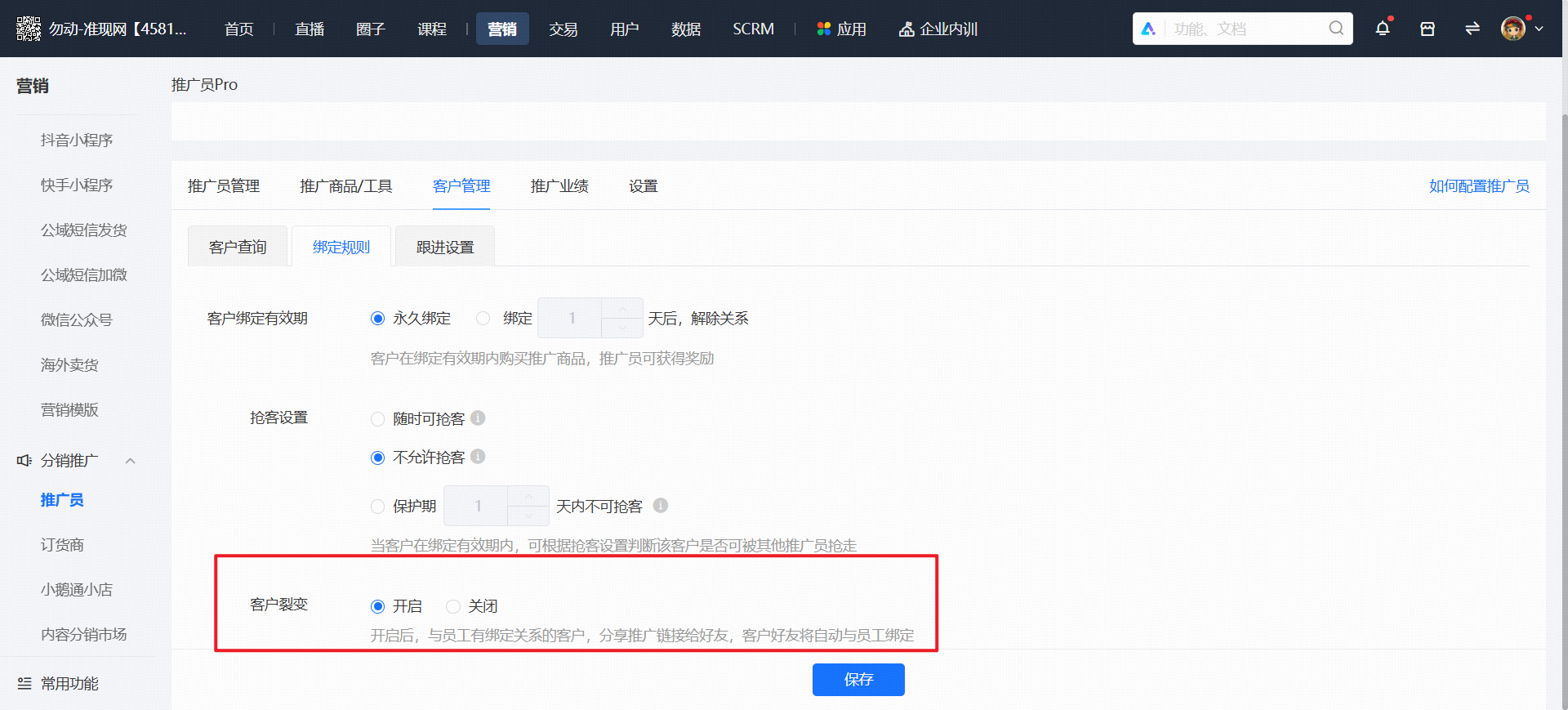Expand the avatar dropdown arrow
This screenshot has width=1568, height=710.
(x=1539, y=29)
